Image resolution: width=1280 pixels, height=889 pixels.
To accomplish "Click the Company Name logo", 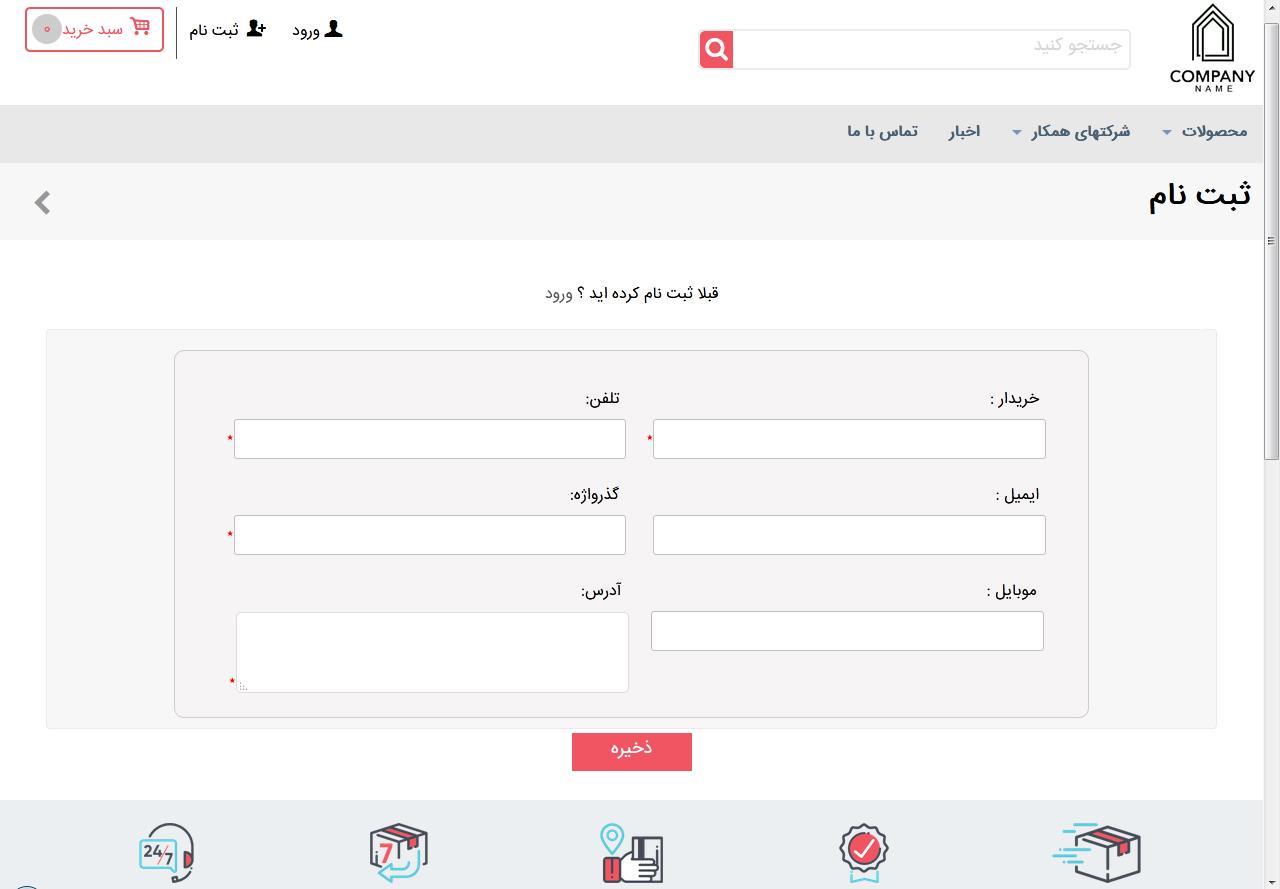I will coord(1212,48).
